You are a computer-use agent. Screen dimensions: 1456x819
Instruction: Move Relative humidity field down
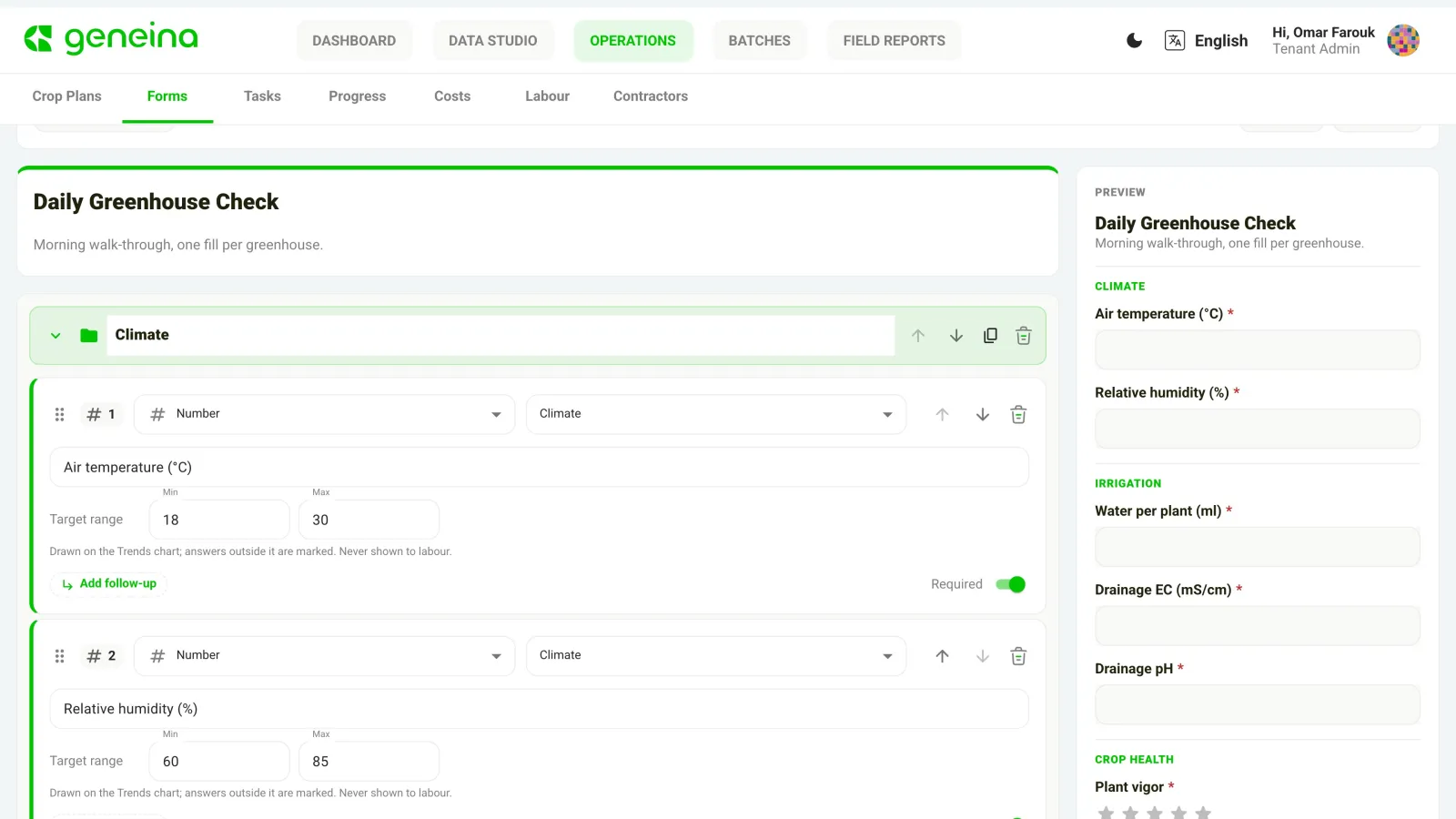pyautogui.click(x=983, y=656)
